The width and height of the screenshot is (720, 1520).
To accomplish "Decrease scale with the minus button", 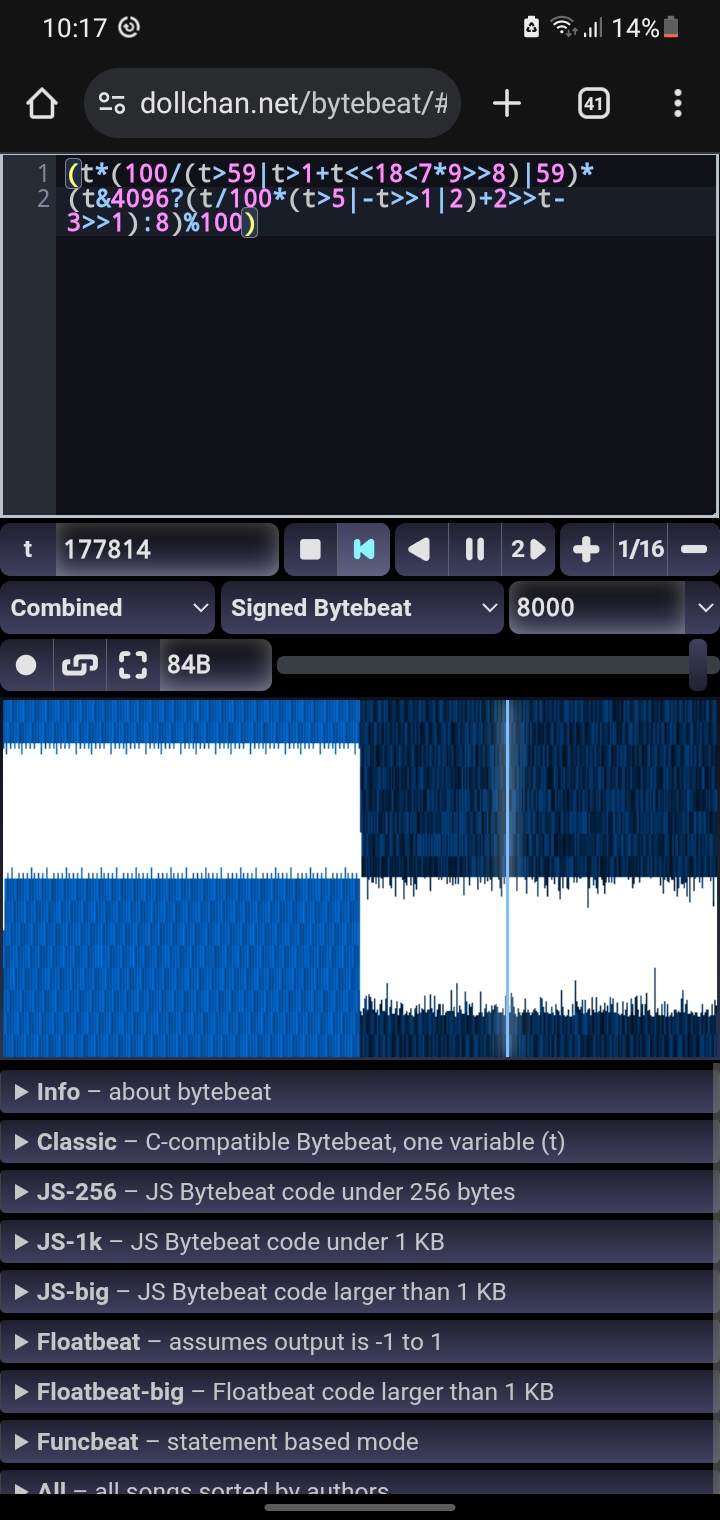I will point(694,549).
